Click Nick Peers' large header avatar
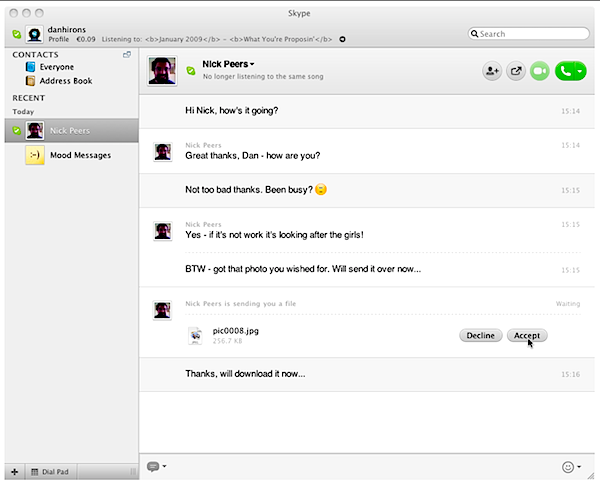 point(162,70)
